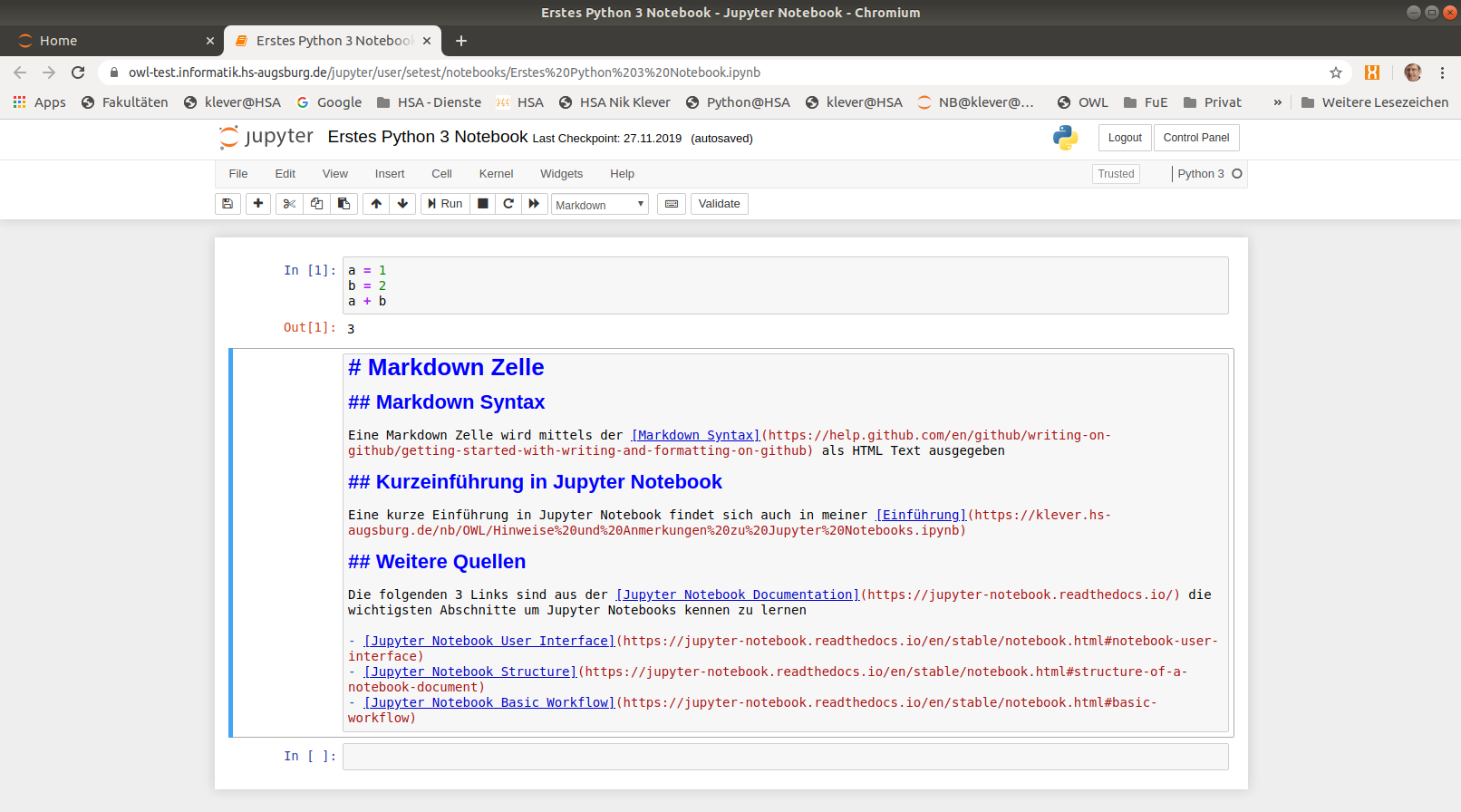
Task: Open the Kernel menu
Action: 496,174
